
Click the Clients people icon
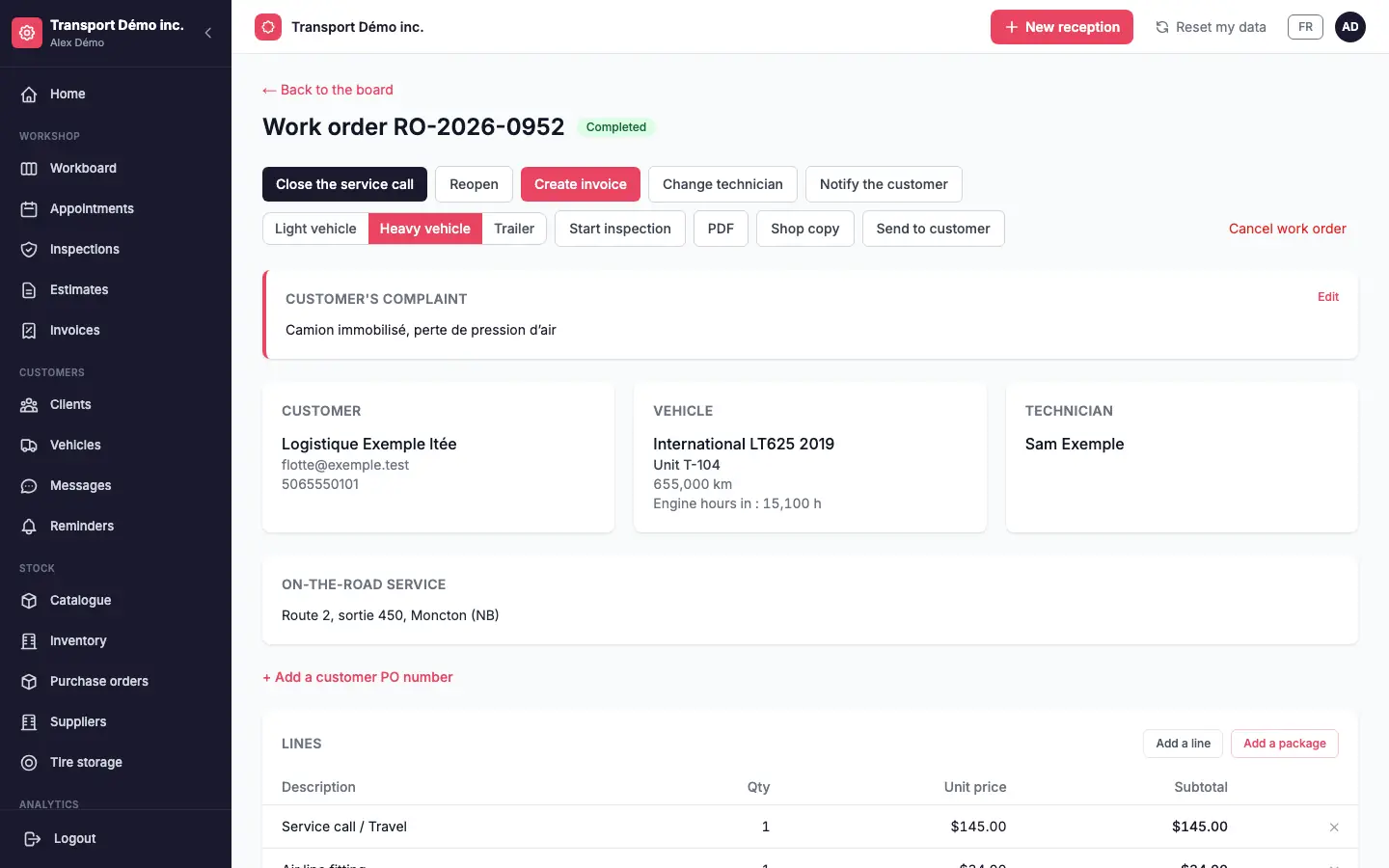[29, 405]
